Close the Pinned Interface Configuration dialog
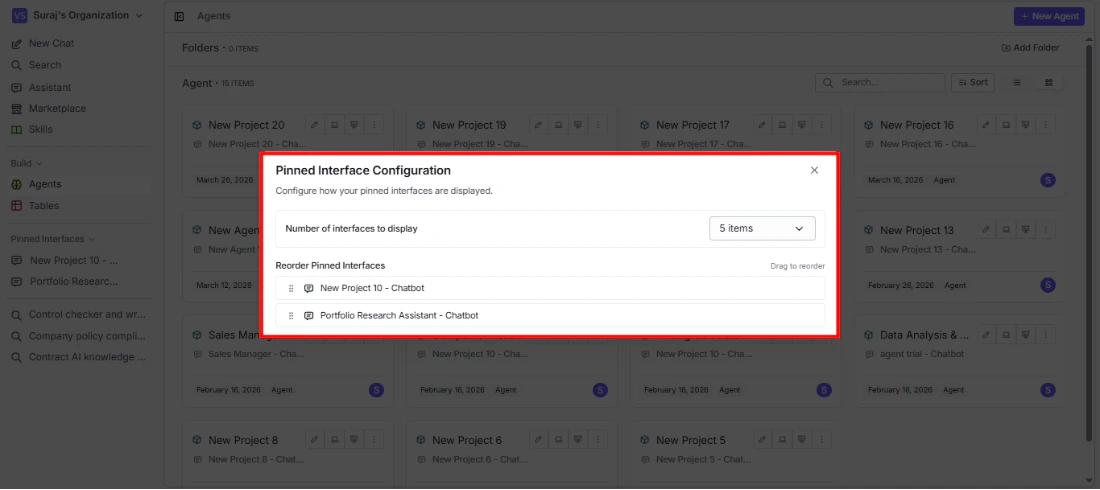 pyautogui.click(x=814, y=171)
